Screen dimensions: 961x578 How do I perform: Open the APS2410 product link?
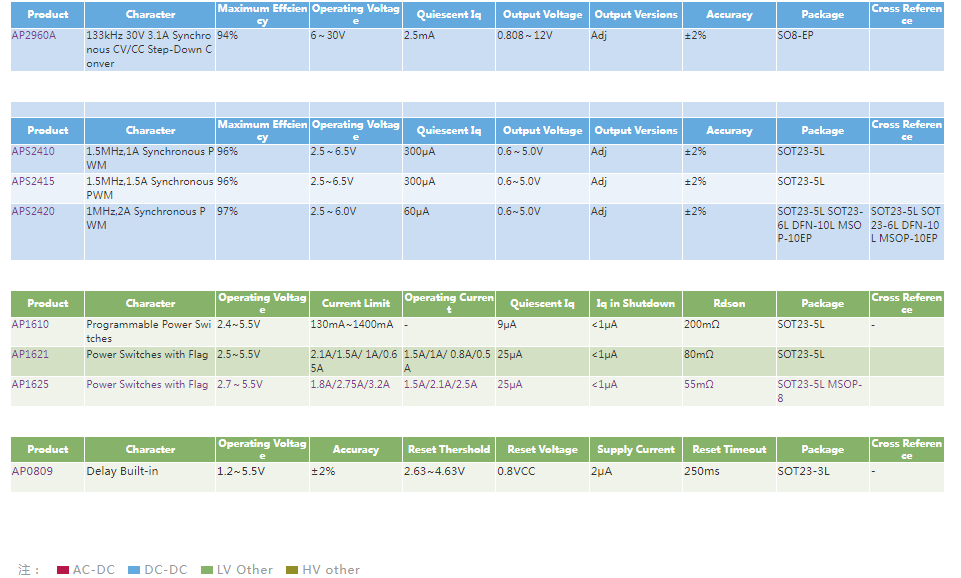(x=33, y=152)
